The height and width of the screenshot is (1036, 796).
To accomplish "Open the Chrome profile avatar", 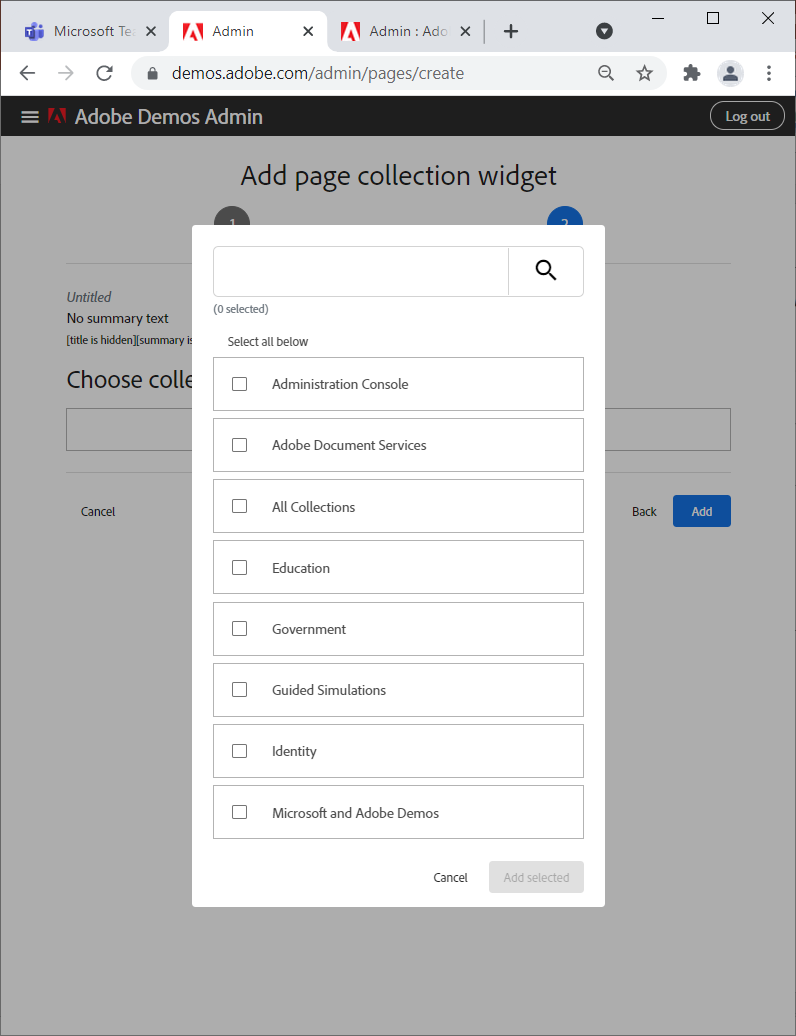I will pyautogui.click(x=731, y=73).
